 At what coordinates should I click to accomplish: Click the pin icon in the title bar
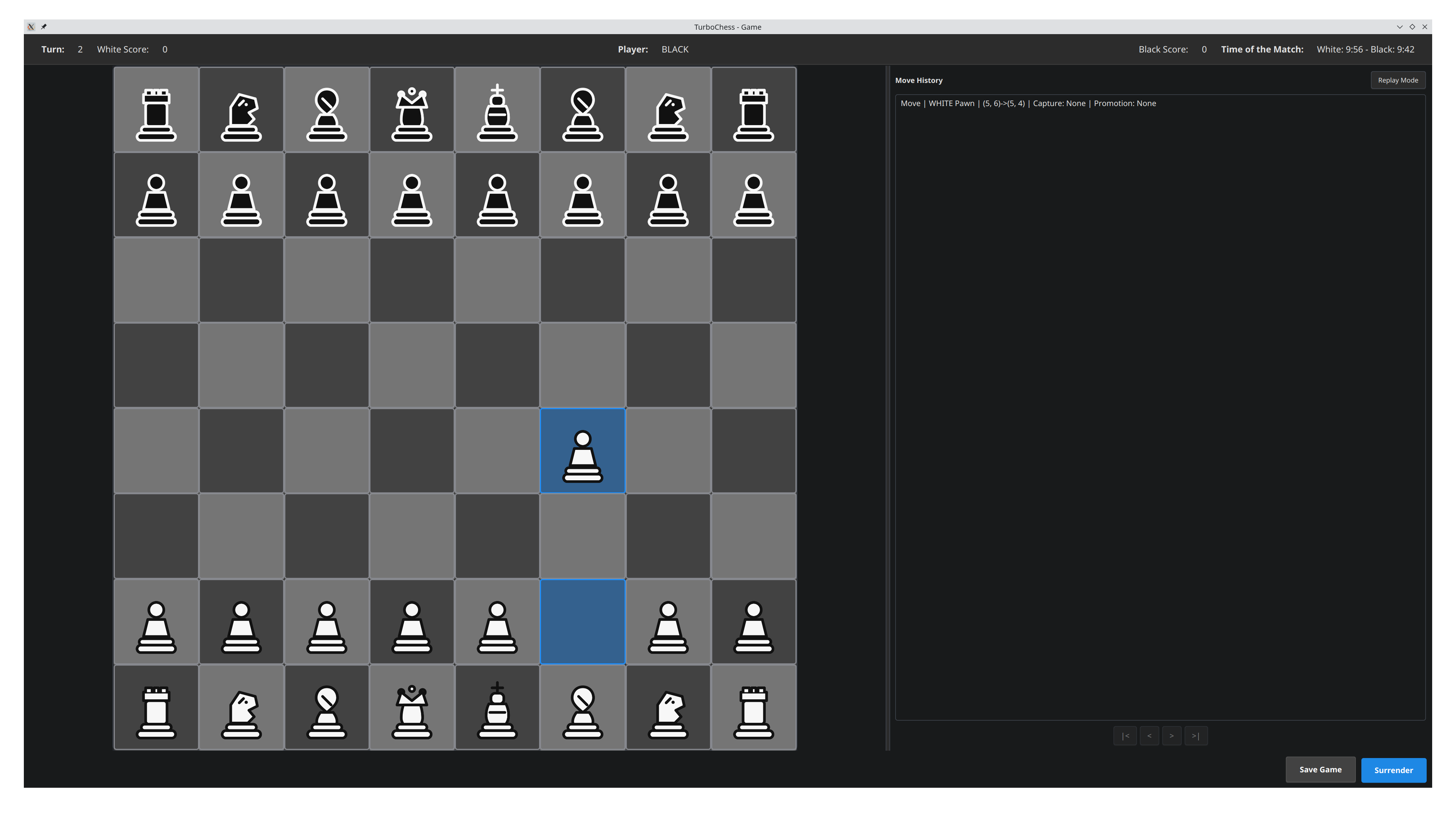coord(44,26)
